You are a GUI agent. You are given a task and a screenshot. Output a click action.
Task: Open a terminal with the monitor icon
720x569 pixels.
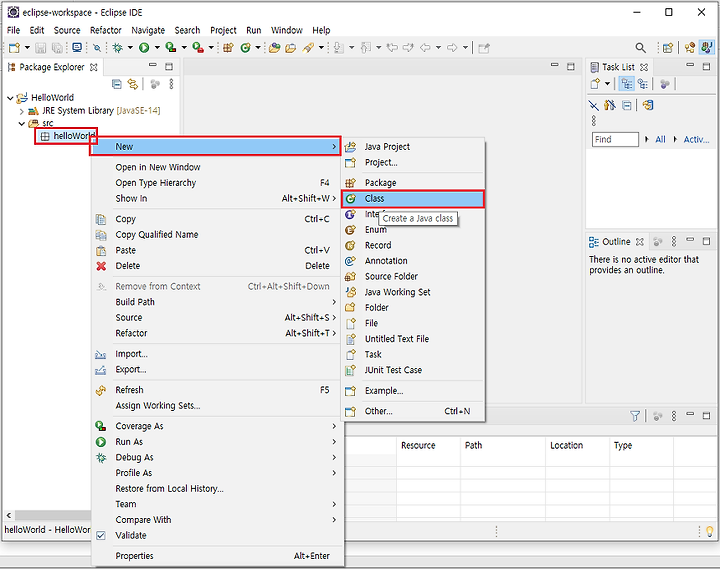point(77,47)
